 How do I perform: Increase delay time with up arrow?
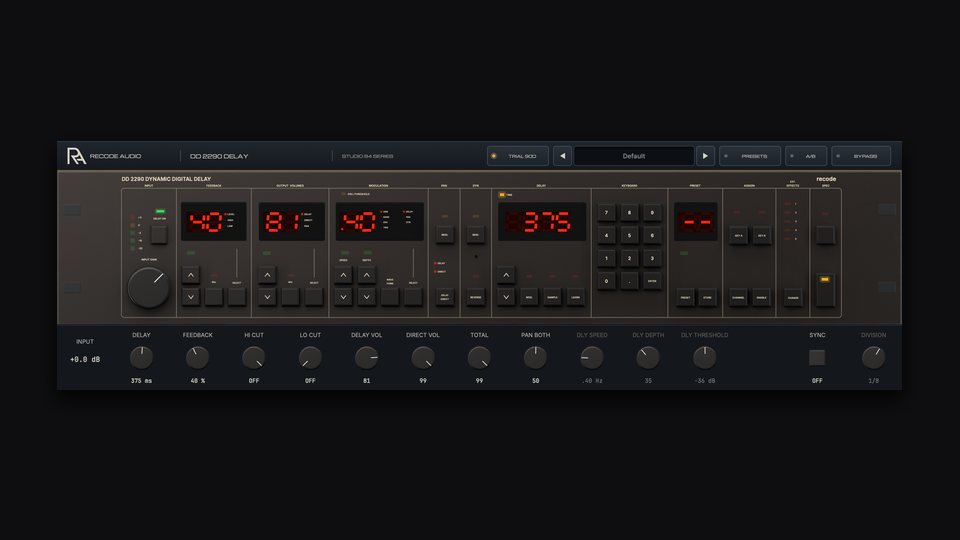point(506,275)
